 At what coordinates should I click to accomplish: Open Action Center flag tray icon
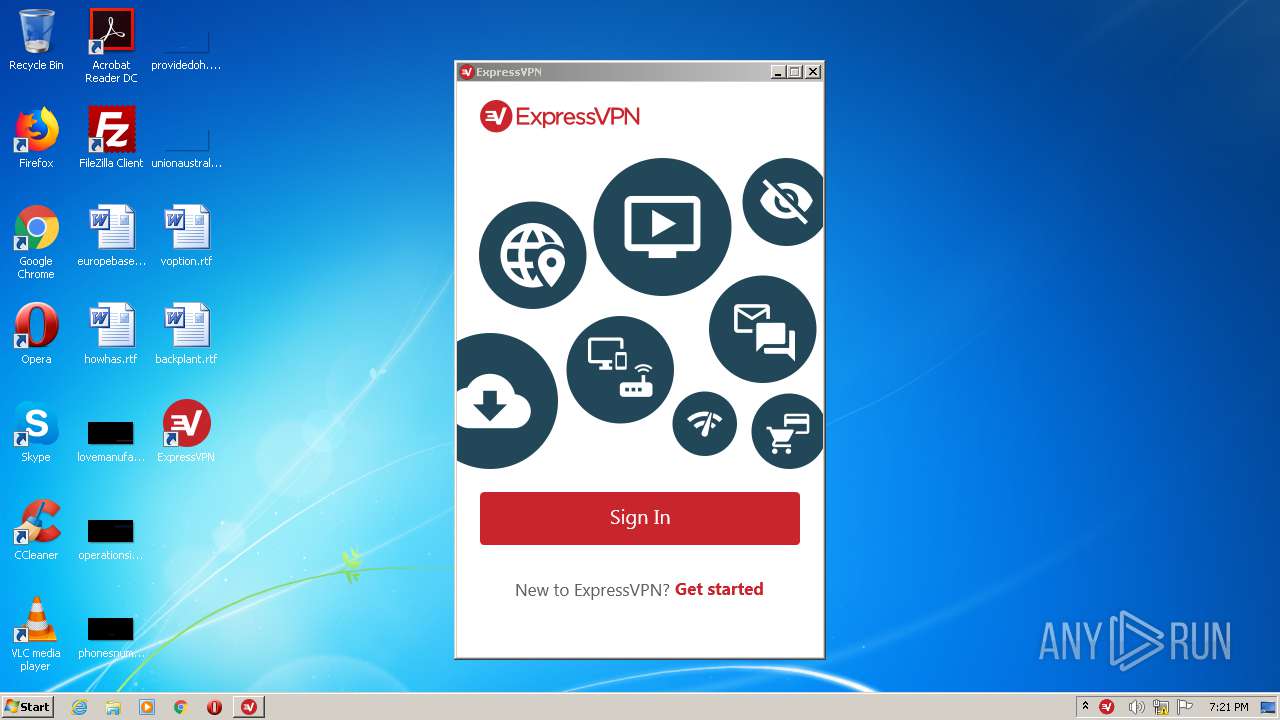pyautogui.click(x=1185, y=707)
